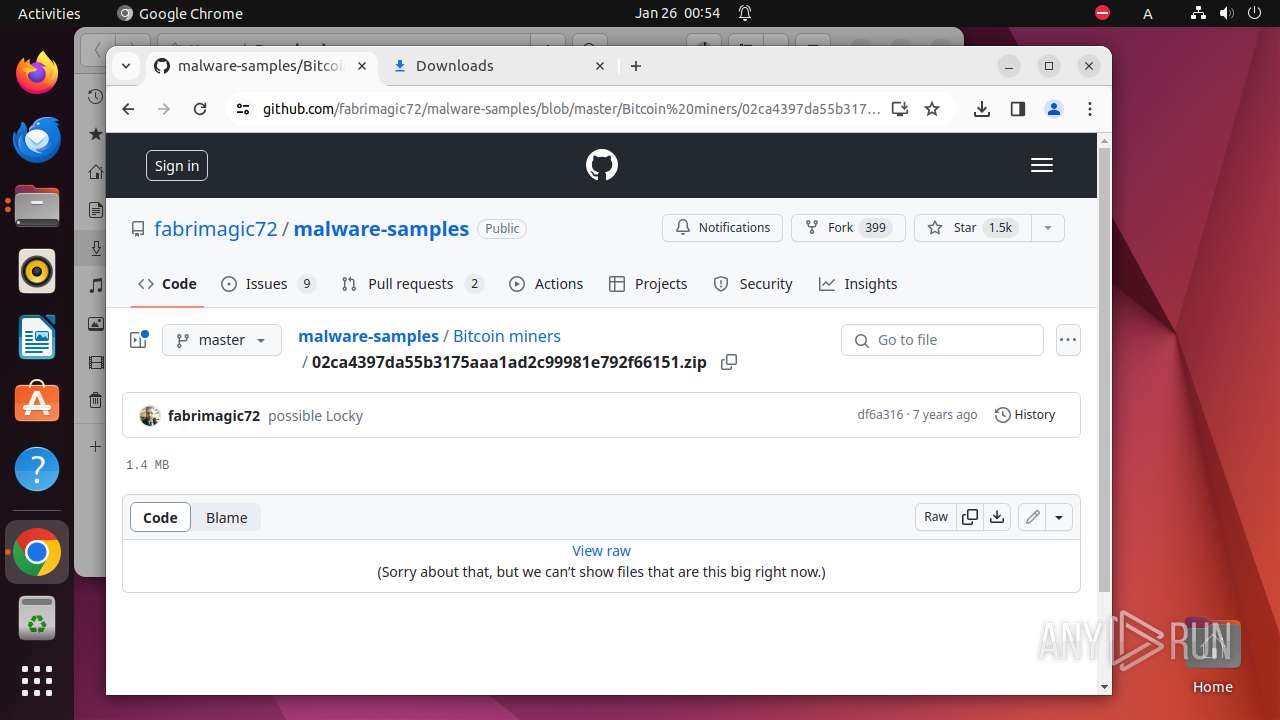Launch Firefox from the dock

(37, 73)
